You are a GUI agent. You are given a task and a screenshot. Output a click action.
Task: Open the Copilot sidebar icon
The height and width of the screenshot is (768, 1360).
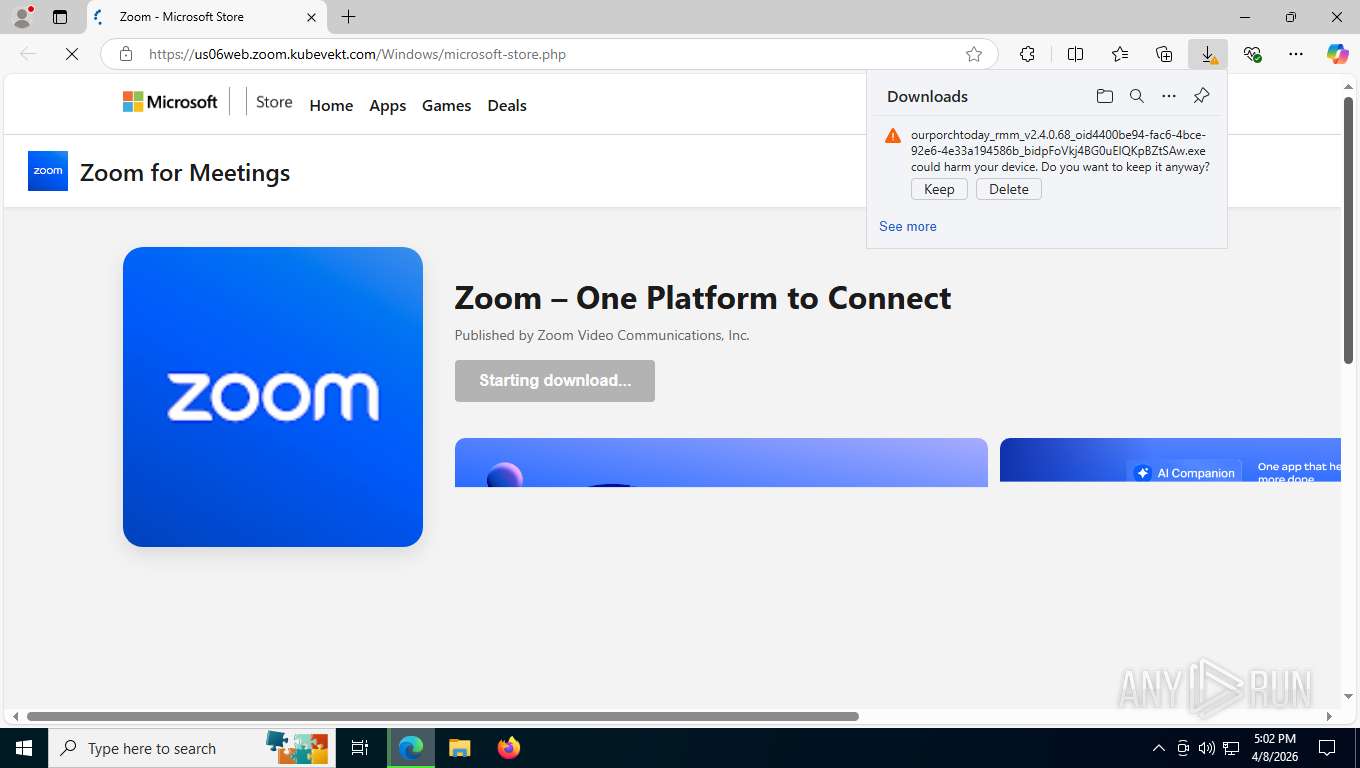(1337, 54)
